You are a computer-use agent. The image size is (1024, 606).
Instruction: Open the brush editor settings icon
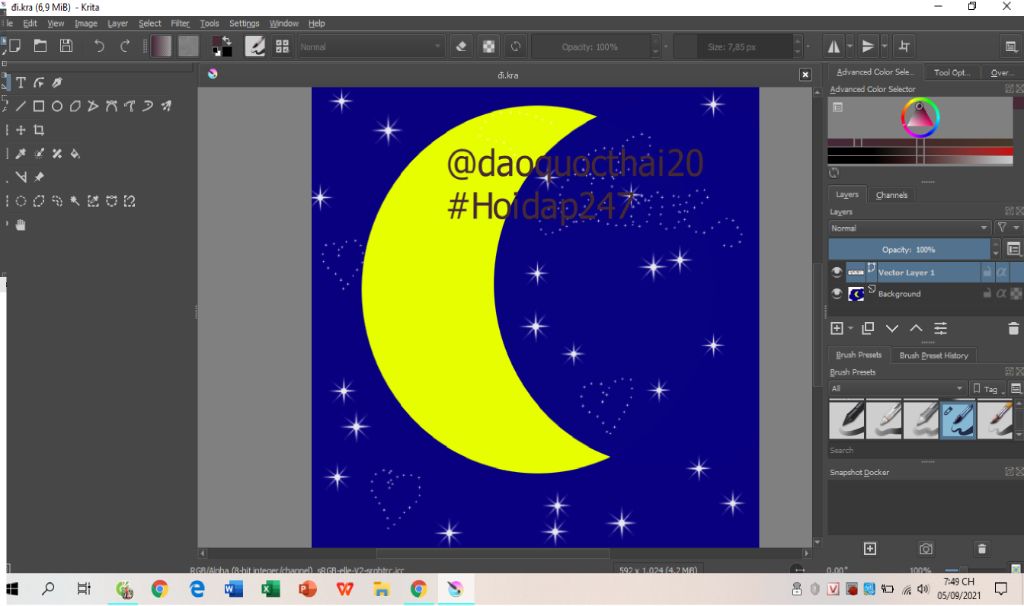pyautogui.click(x=255, y=46)
